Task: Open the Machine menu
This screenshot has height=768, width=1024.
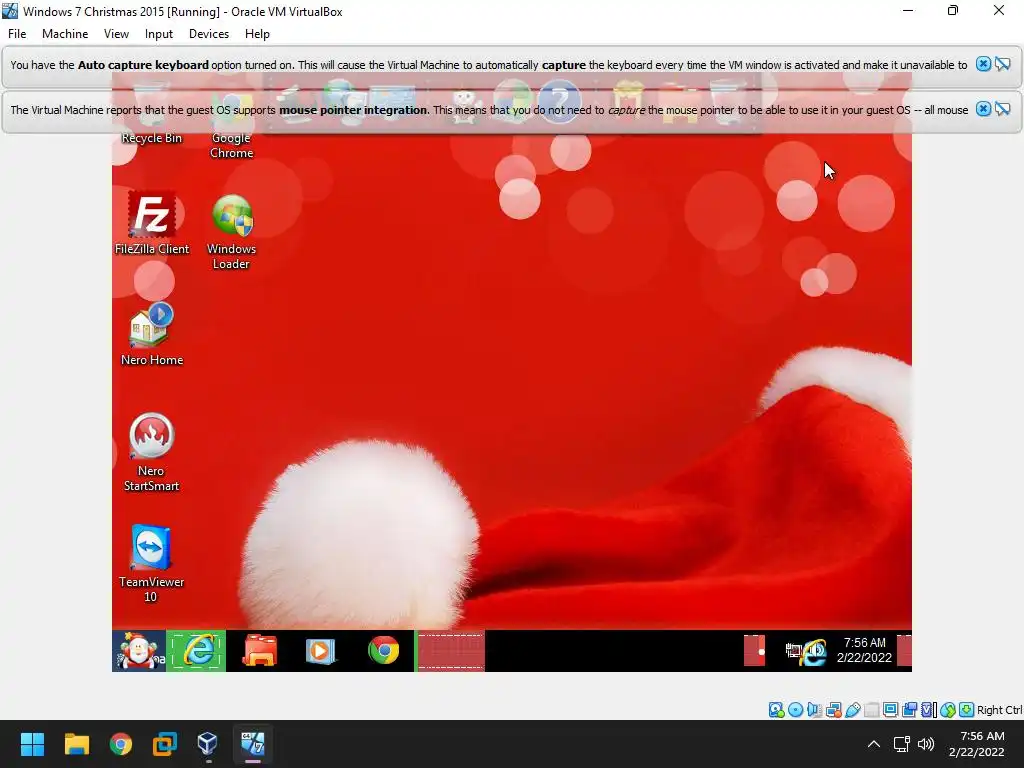Action: click(65, 34)
